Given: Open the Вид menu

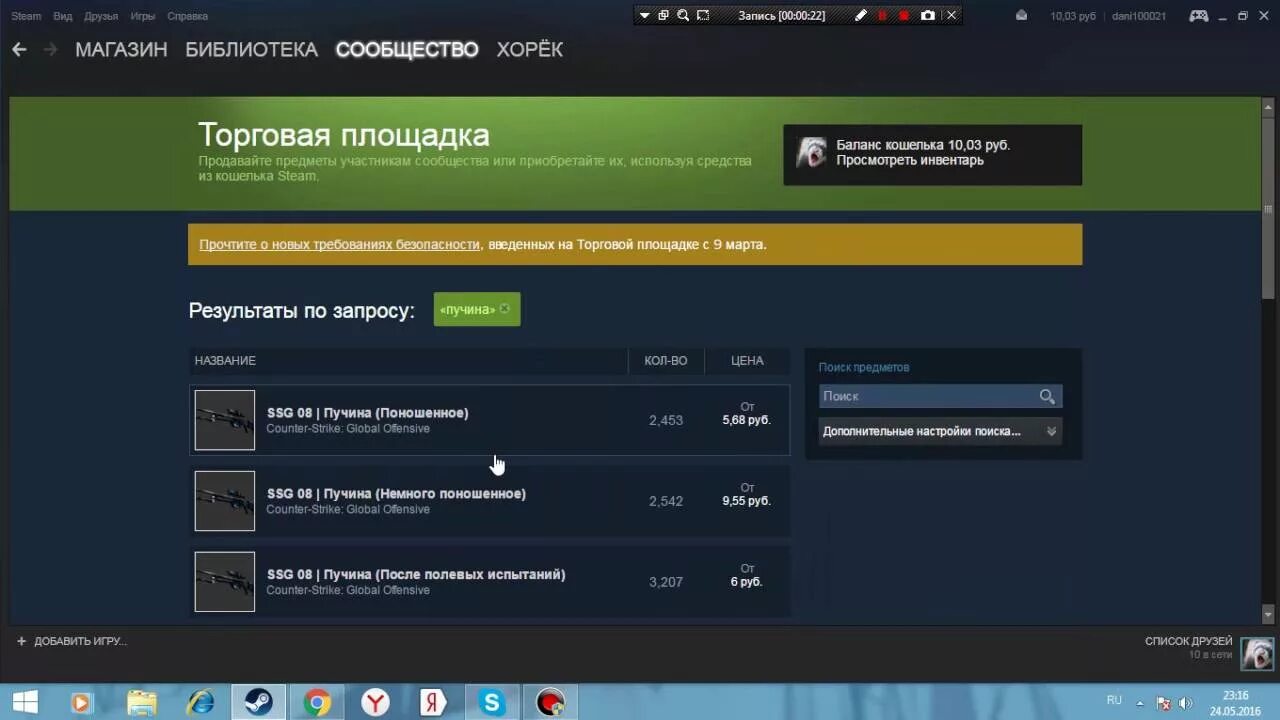Looking at the screenshot, I should point(62,16).
